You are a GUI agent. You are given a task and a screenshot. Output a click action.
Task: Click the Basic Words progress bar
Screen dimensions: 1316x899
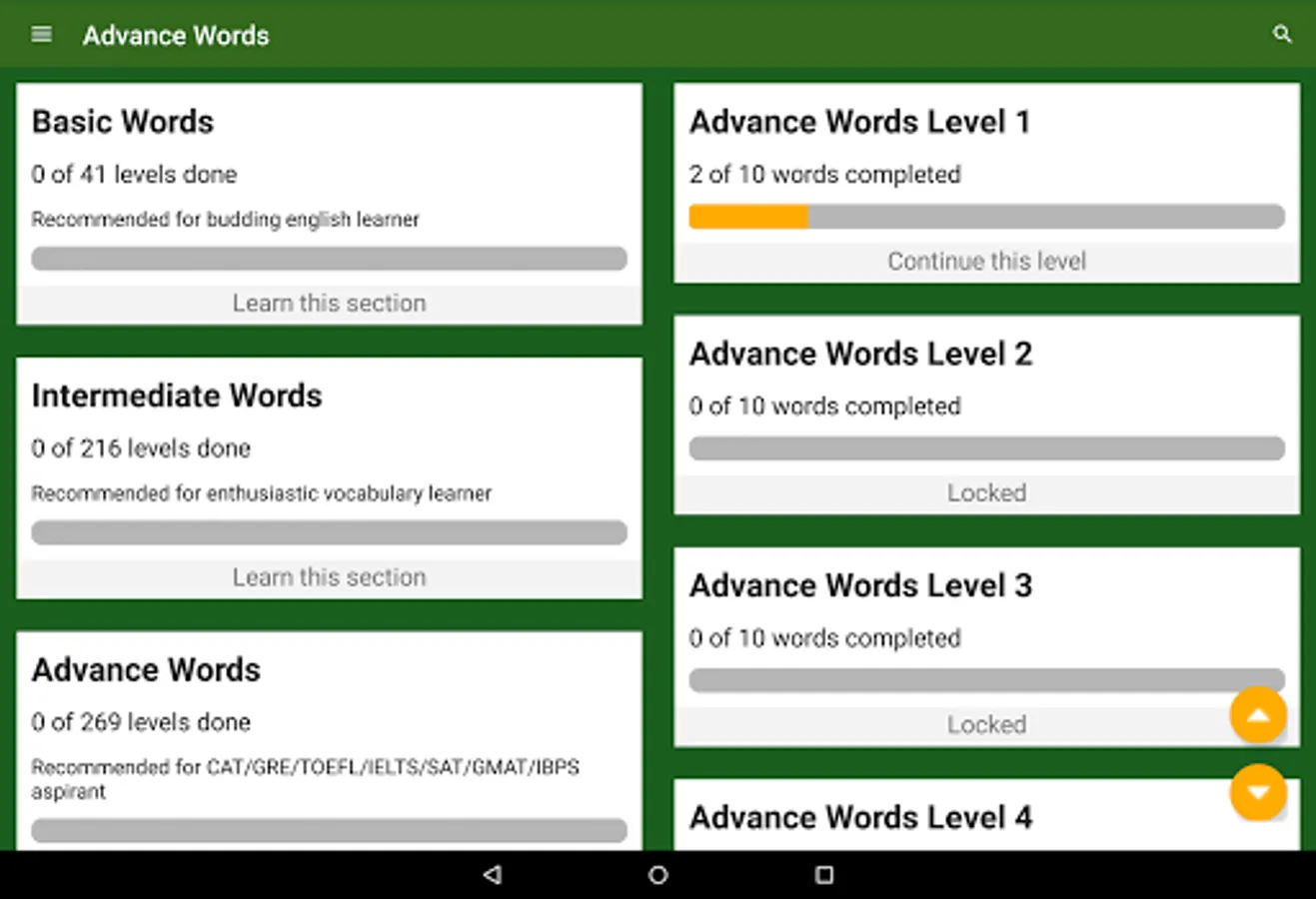click(x=329, y=259)
